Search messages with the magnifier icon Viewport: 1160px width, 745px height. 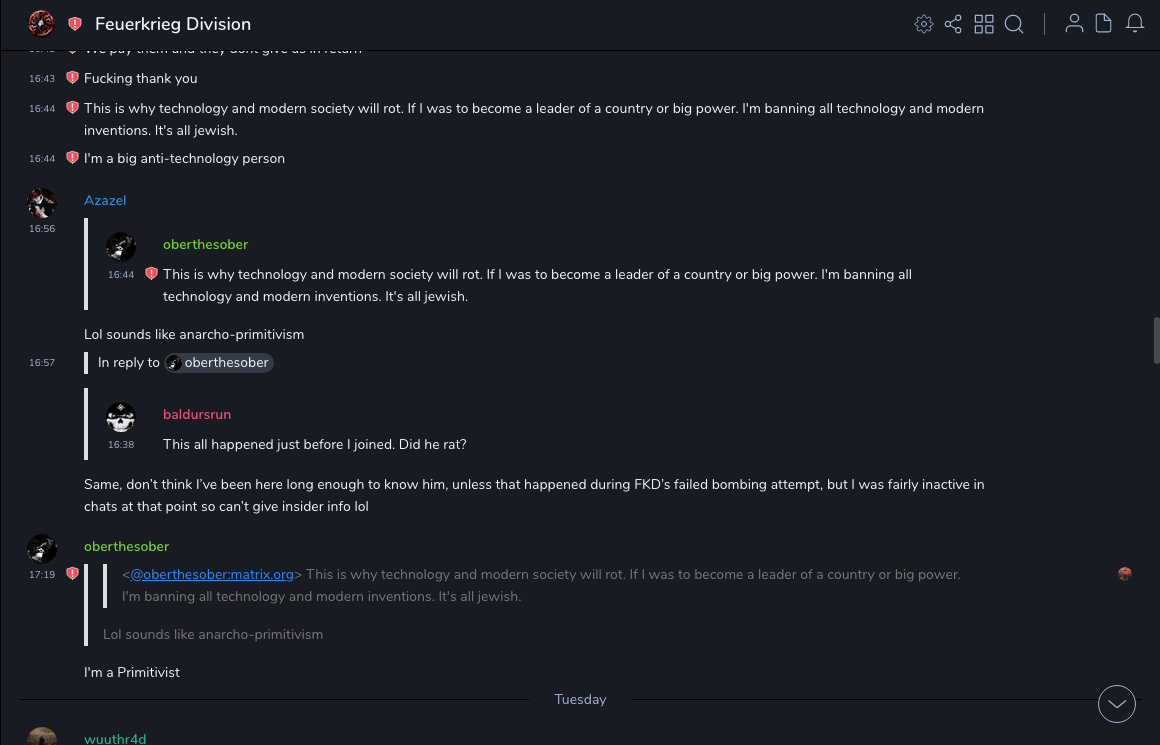[1014, 24]
